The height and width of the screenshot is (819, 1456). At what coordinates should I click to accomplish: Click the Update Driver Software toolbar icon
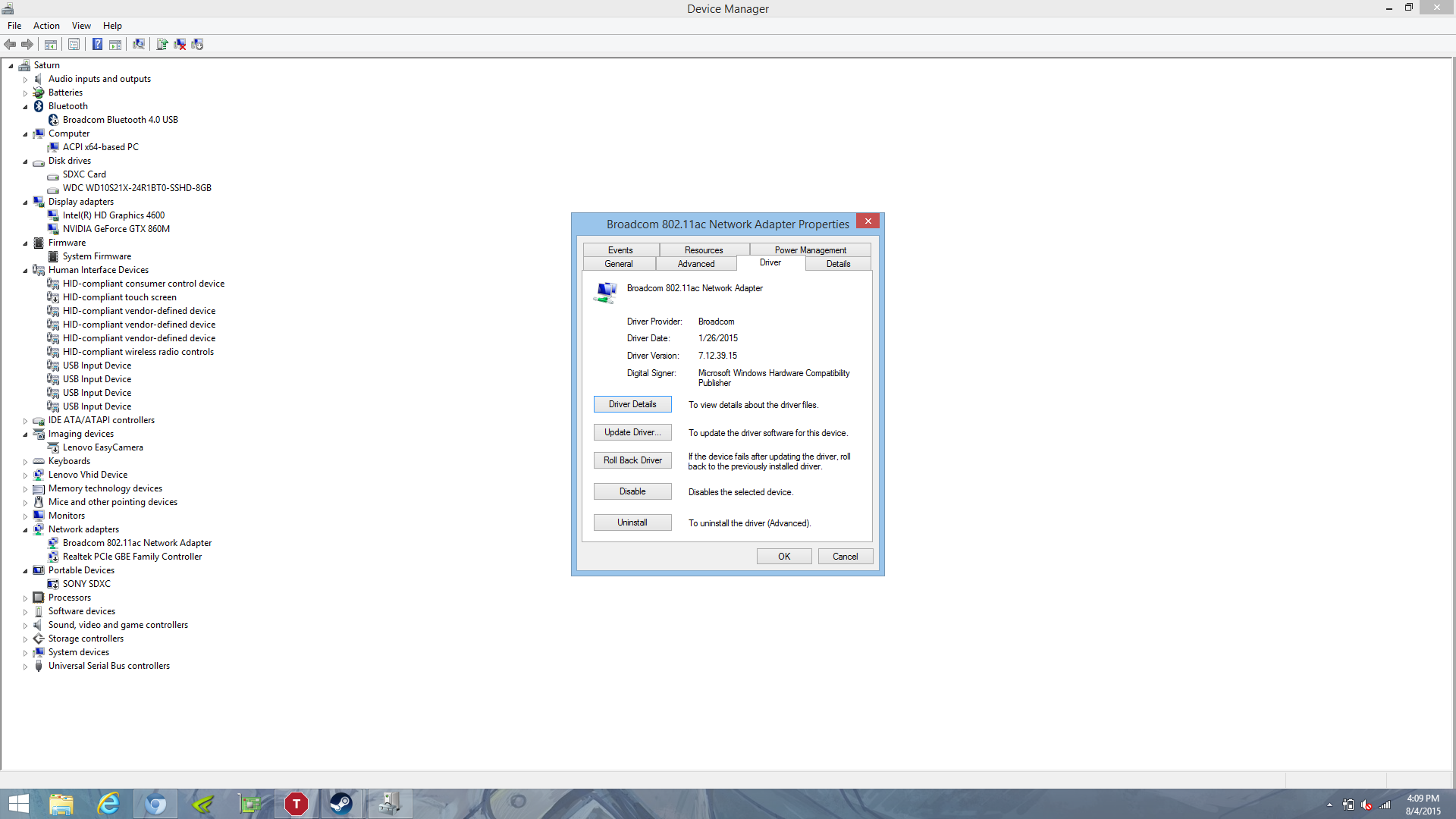[x=162, y=45]
